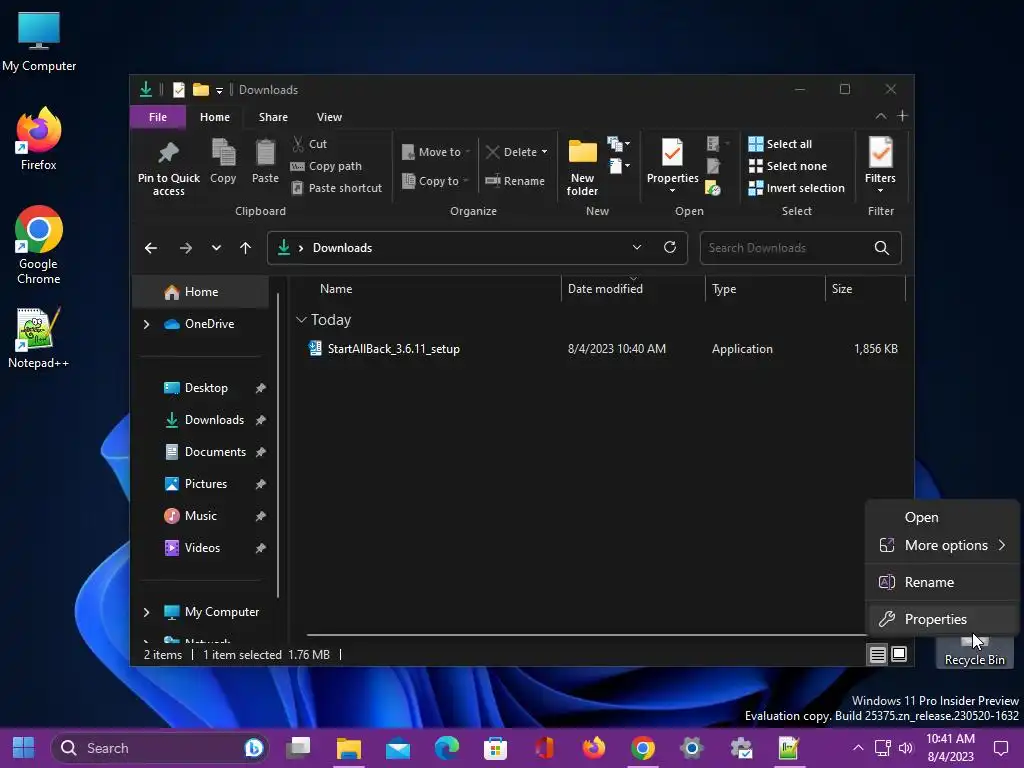Switch to details view layout icon
This screenshot has width=1024, height=768.
(878, 654)
